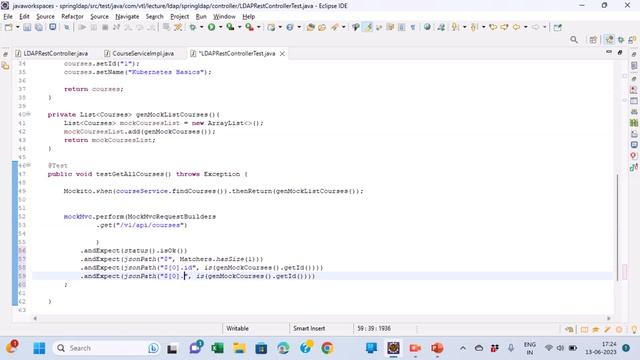Click the Smart Insert status bar field

click(x=309, y=329)
